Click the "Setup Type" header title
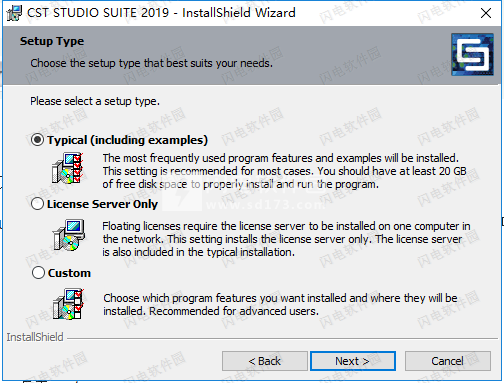Screen dimensions: 504x383 [52, 41]
